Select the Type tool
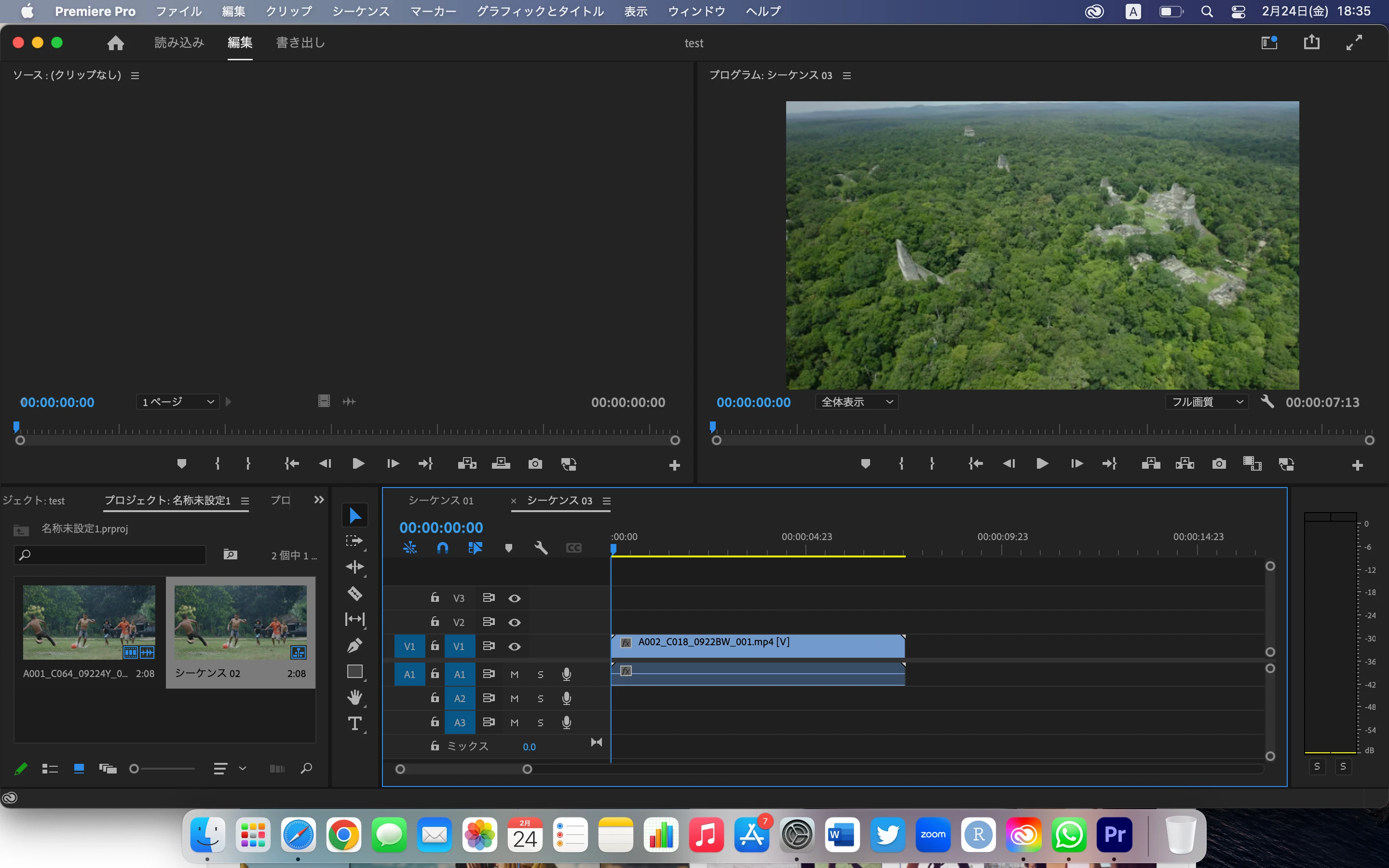 [354, 724]
